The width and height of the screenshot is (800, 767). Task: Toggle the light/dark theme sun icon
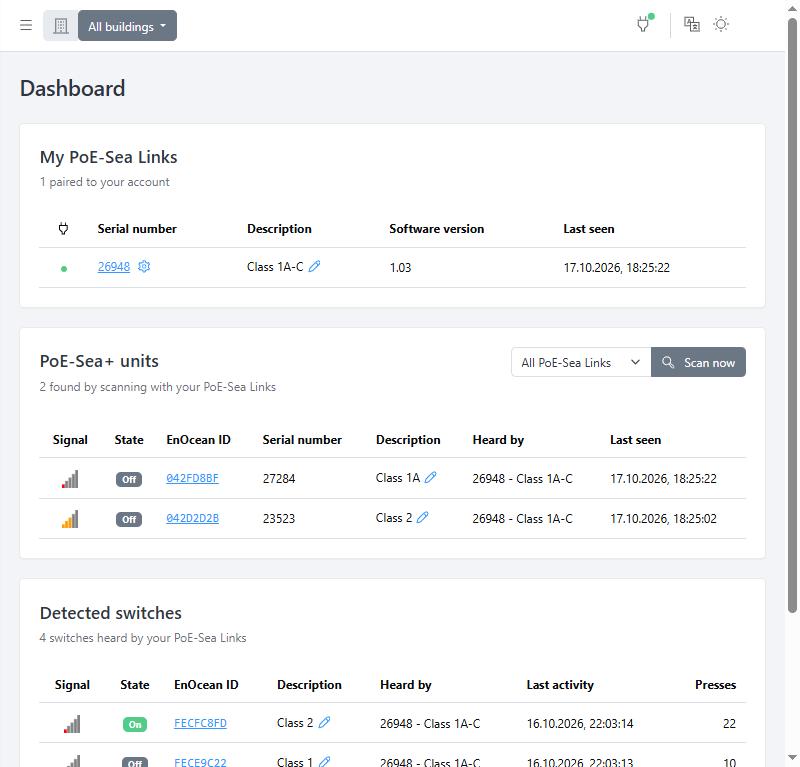pyautogui.click(x=721, y=24)
